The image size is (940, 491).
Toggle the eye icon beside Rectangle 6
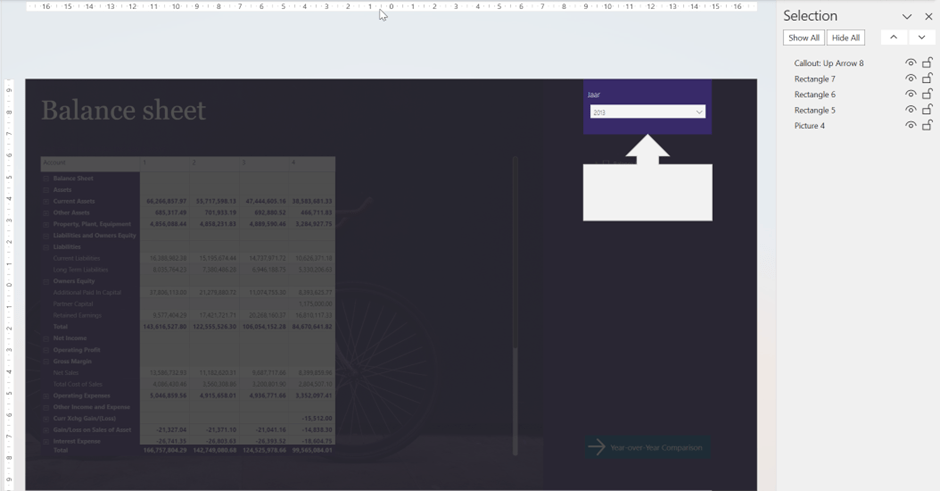(x=910, y=94)
